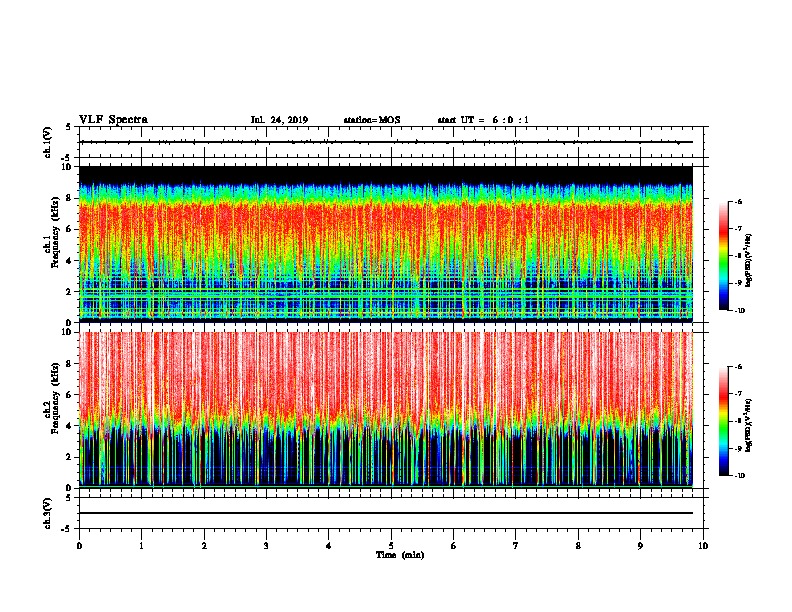Click the ch.1 voltage waveform trace
The width and height of the screenshot is (792, 612).
(385, 142)
